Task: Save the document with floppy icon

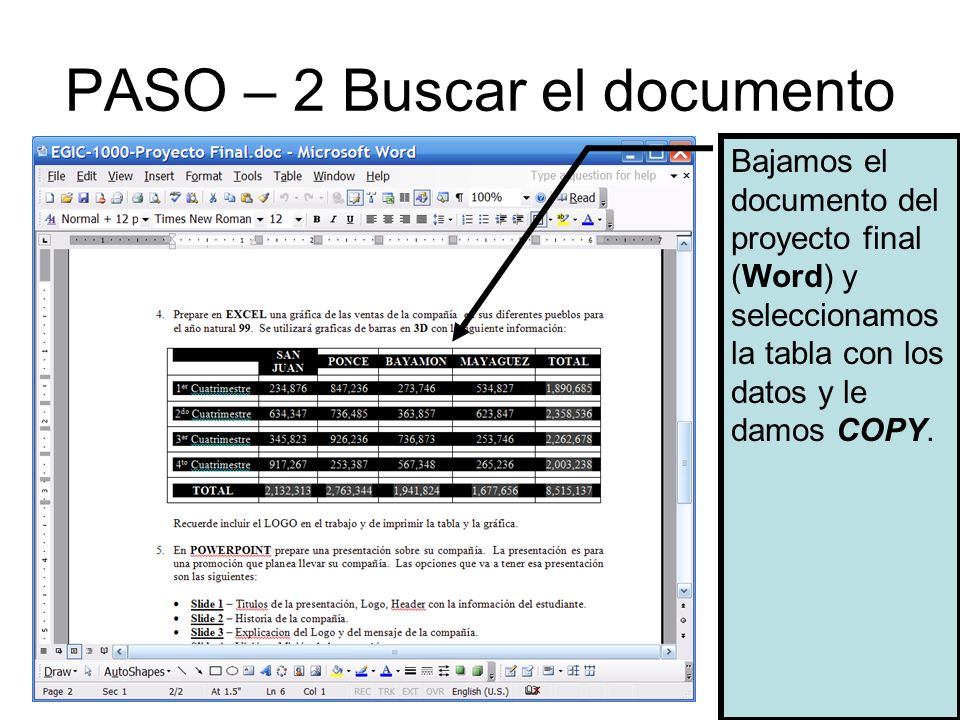Action: [x=83, y=198]
